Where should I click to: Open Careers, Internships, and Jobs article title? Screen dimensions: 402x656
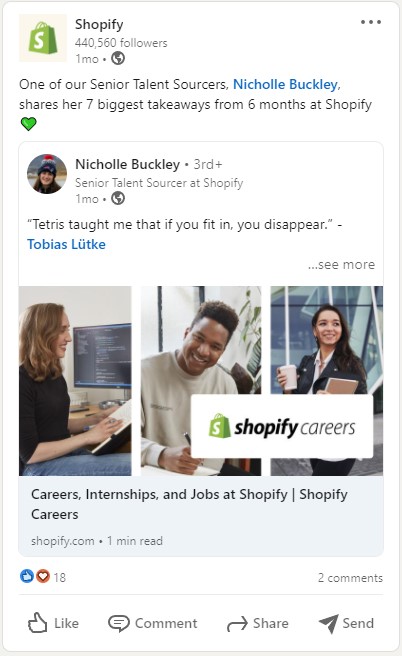189,504
